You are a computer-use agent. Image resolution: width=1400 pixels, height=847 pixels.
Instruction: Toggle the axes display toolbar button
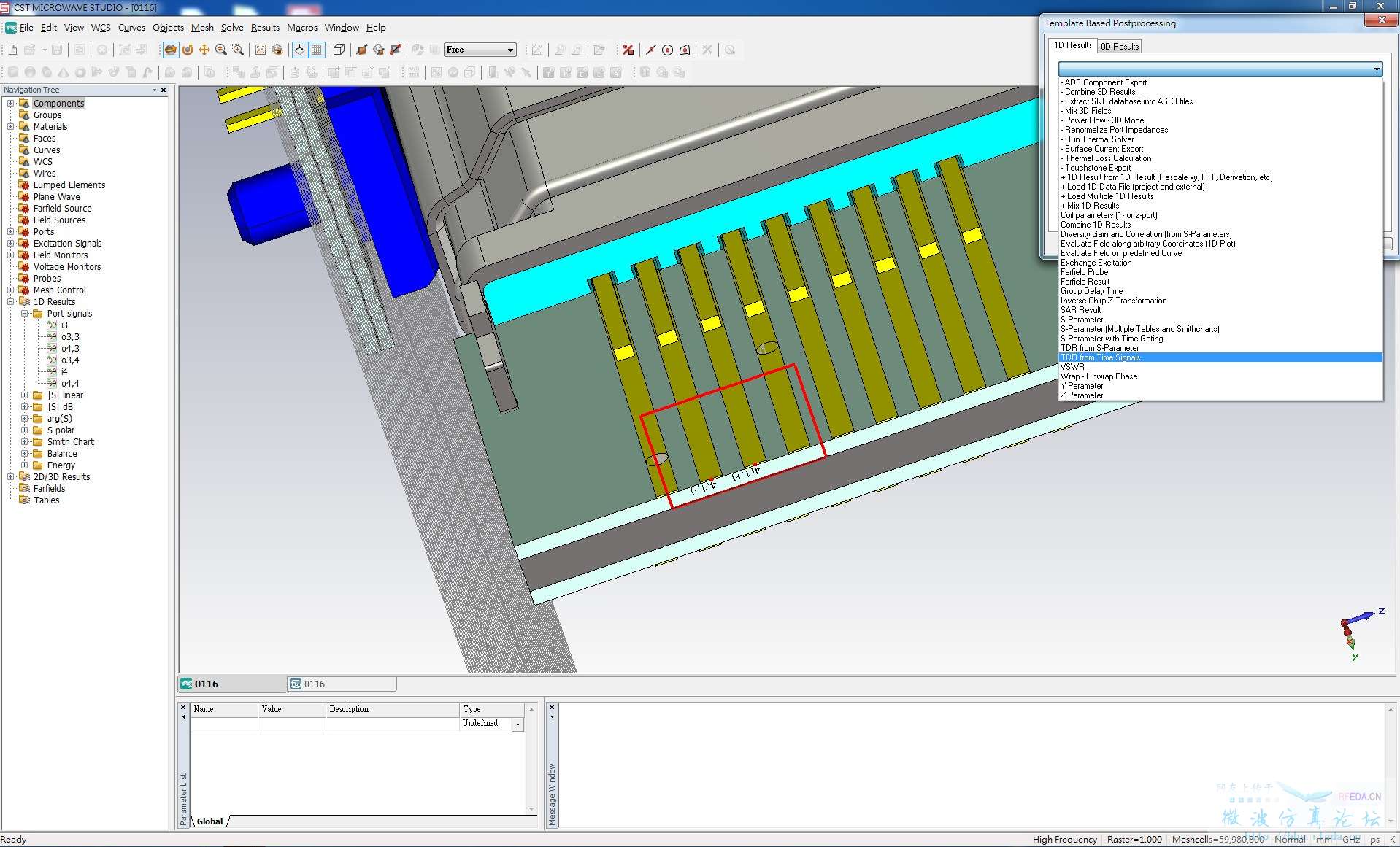click(299, 50)
